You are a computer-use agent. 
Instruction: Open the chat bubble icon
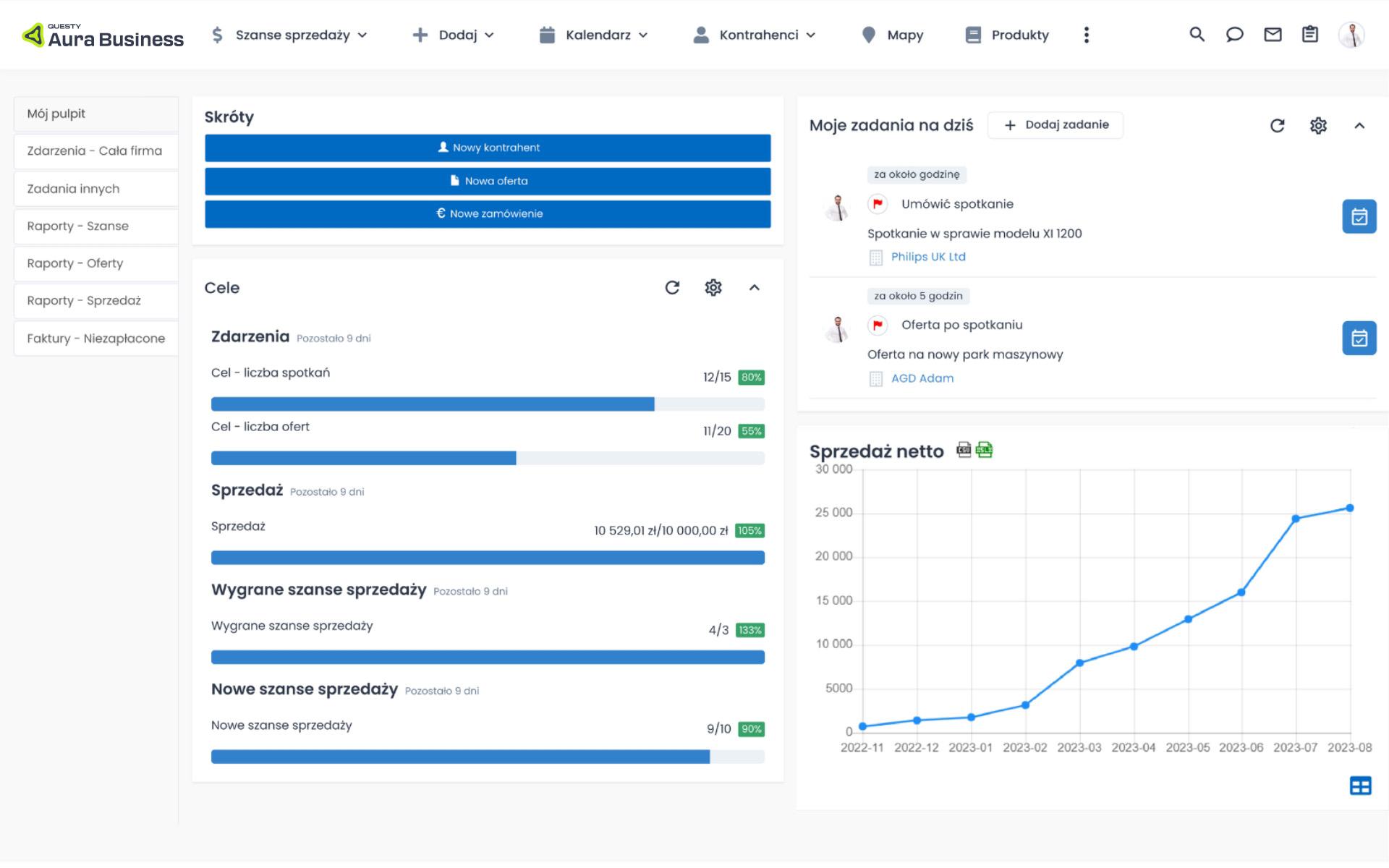[1234, 34]
